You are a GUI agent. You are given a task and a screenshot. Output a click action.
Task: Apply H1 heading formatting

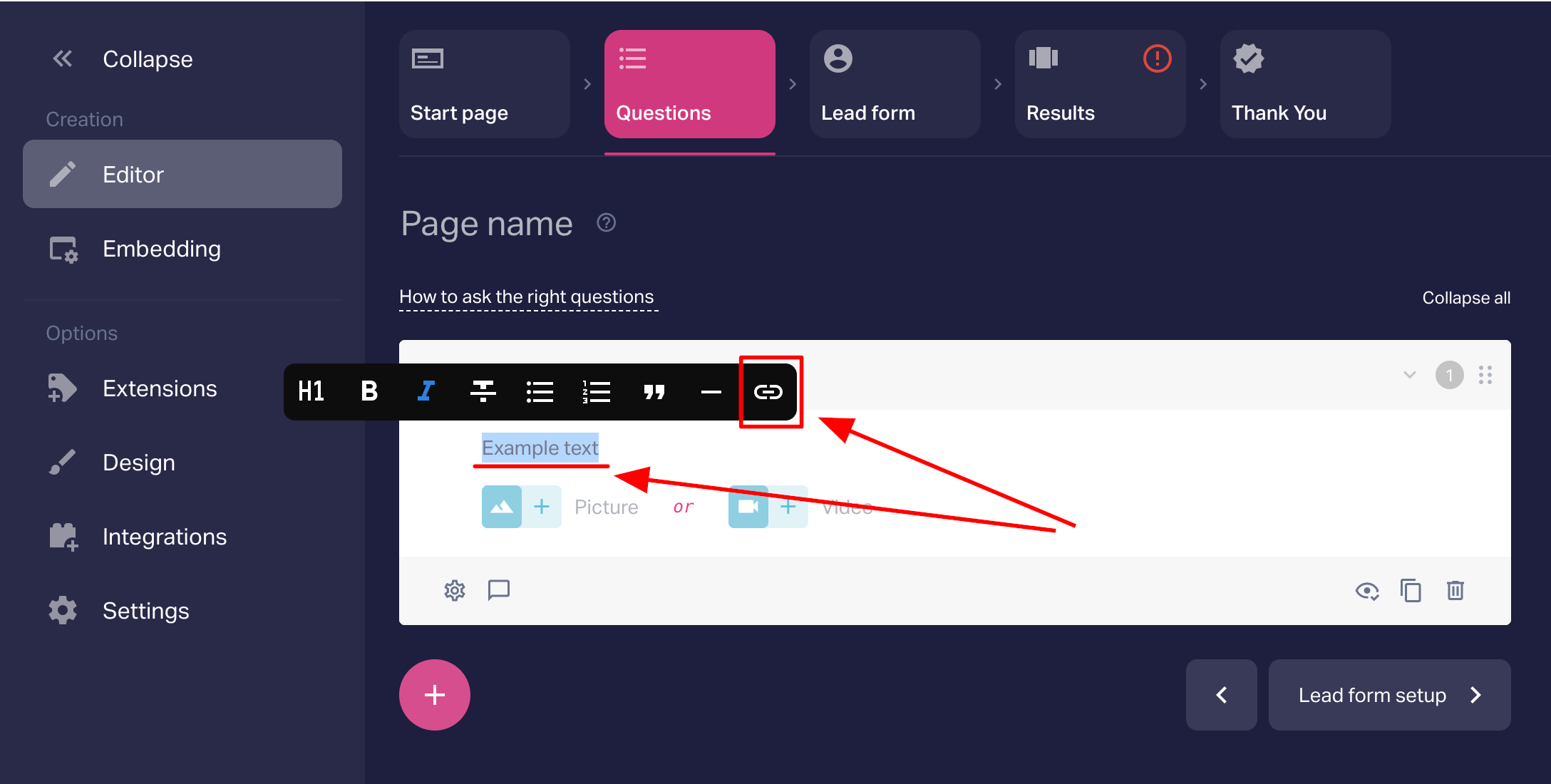pyautogui.click(x=311, y=391)
